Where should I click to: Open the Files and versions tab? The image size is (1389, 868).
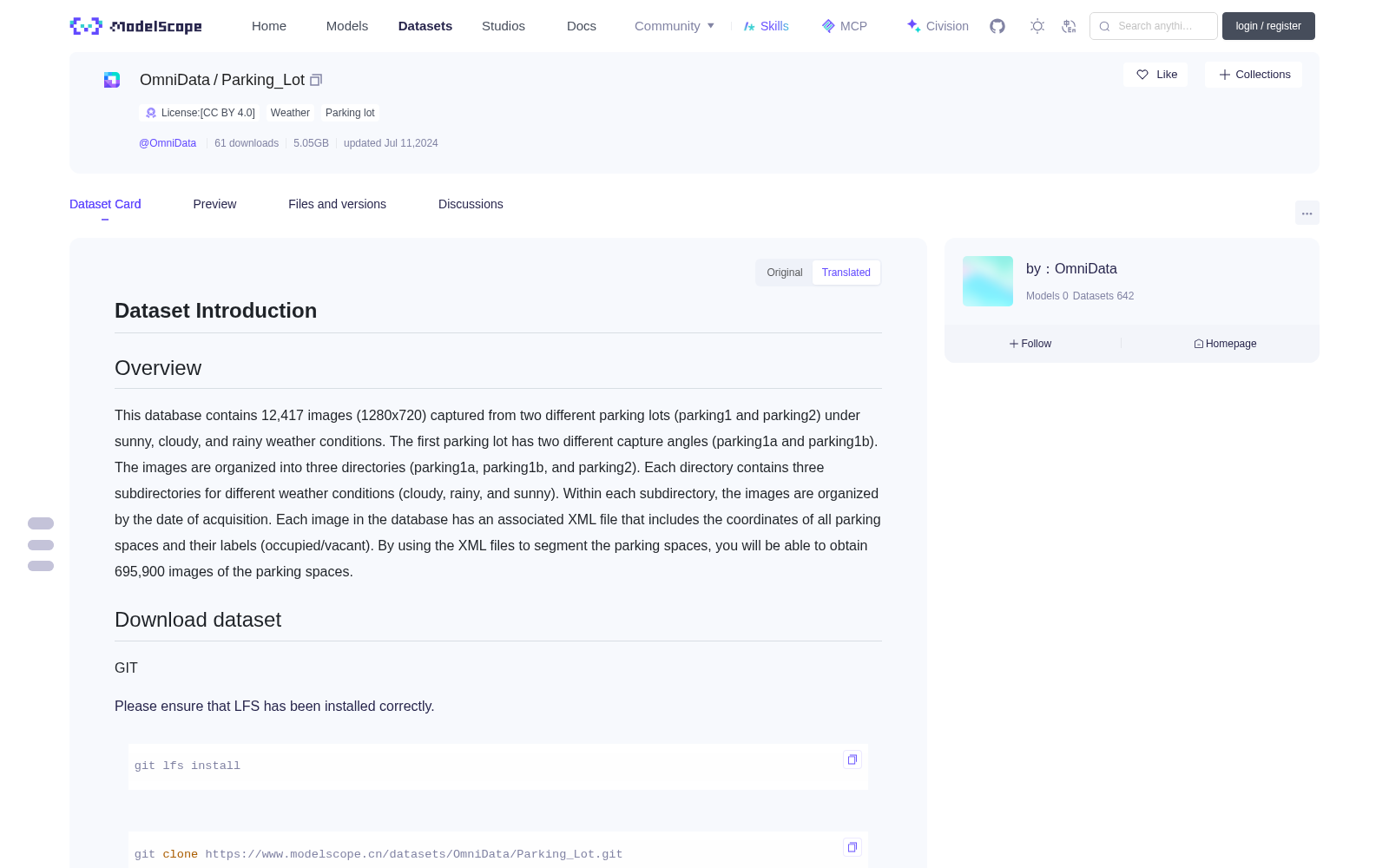point(337,204)
